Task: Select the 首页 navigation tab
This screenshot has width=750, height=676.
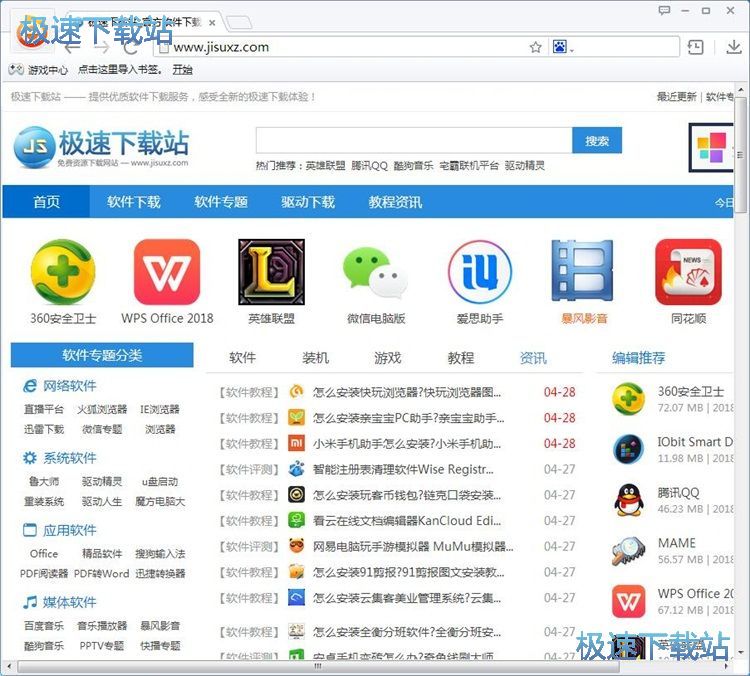Action: pyautogui.click(x=46, y=202)
